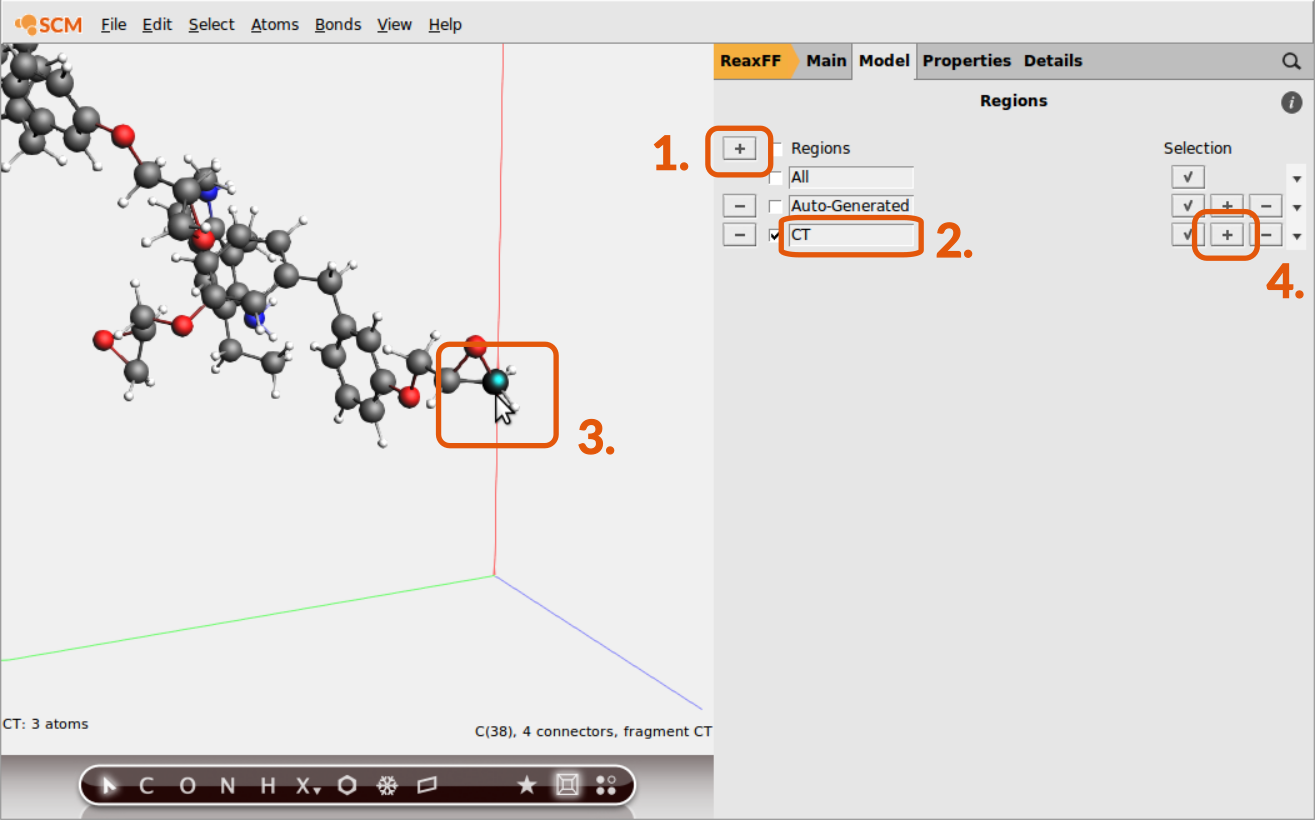This screenshot has width=1315, height=820.
Task: Click the CT region name field
Action: (851, 236)
